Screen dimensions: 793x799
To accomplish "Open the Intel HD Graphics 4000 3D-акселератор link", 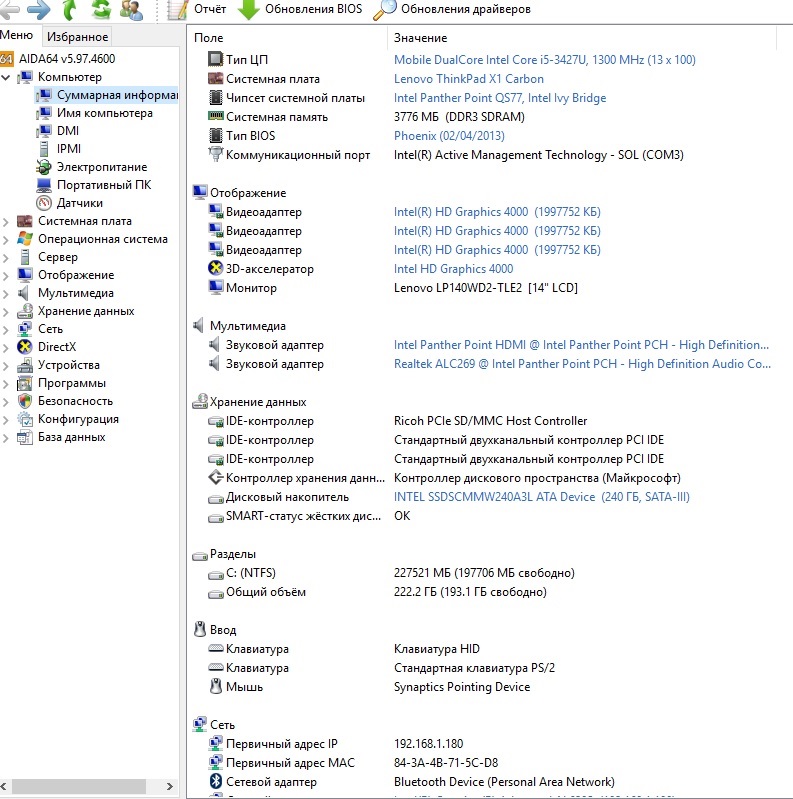I will 453,269.
